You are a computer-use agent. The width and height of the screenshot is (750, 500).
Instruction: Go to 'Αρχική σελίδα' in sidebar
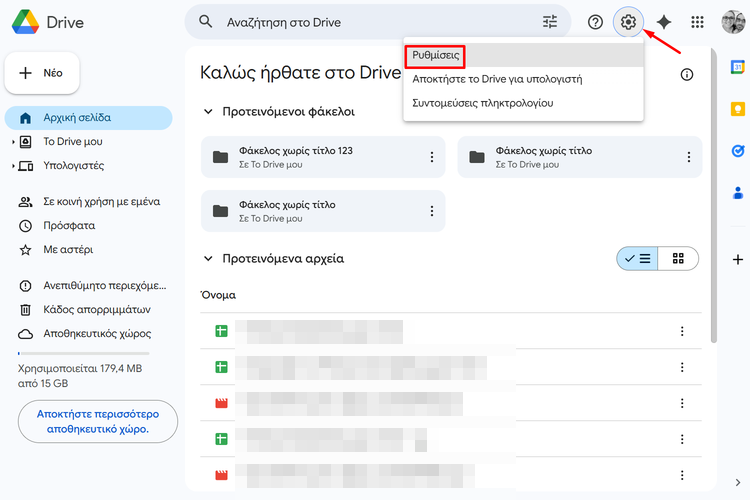pyautogui.click(x=88, y=118)
